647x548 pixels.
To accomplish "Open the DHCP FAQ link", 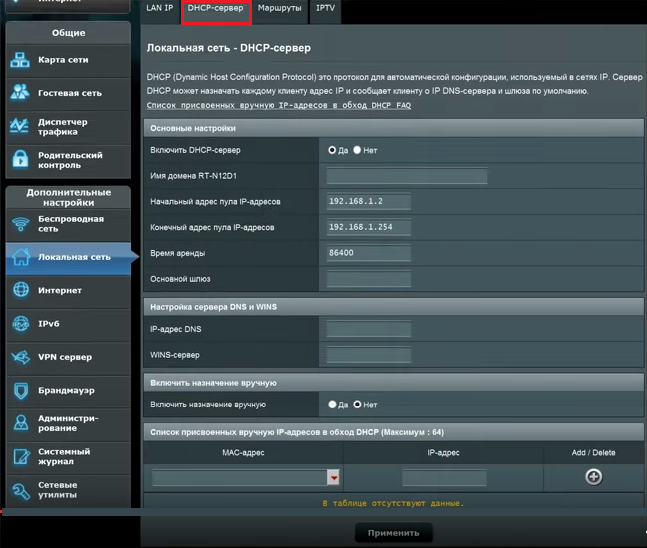I will [x=278, y=105].
